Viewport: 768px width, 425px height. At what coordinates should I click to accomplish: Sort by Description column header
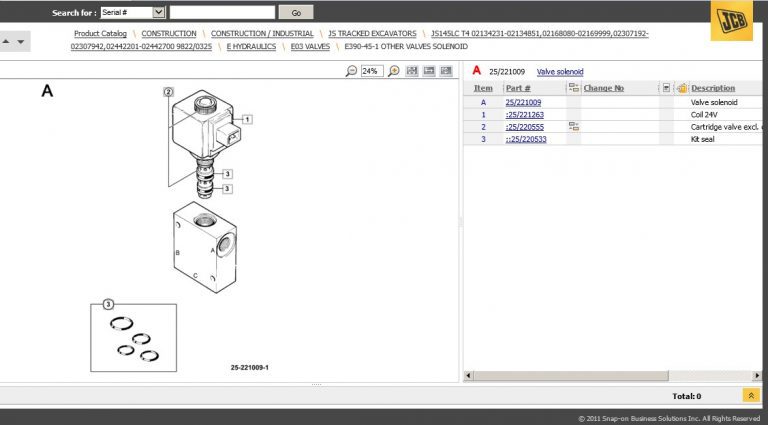point(713,88)
